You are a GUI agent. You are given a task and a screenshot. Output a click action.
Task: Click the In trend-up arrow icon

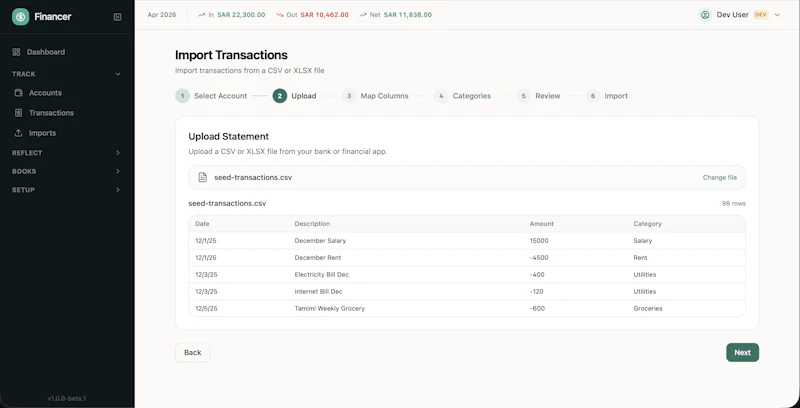202,15
